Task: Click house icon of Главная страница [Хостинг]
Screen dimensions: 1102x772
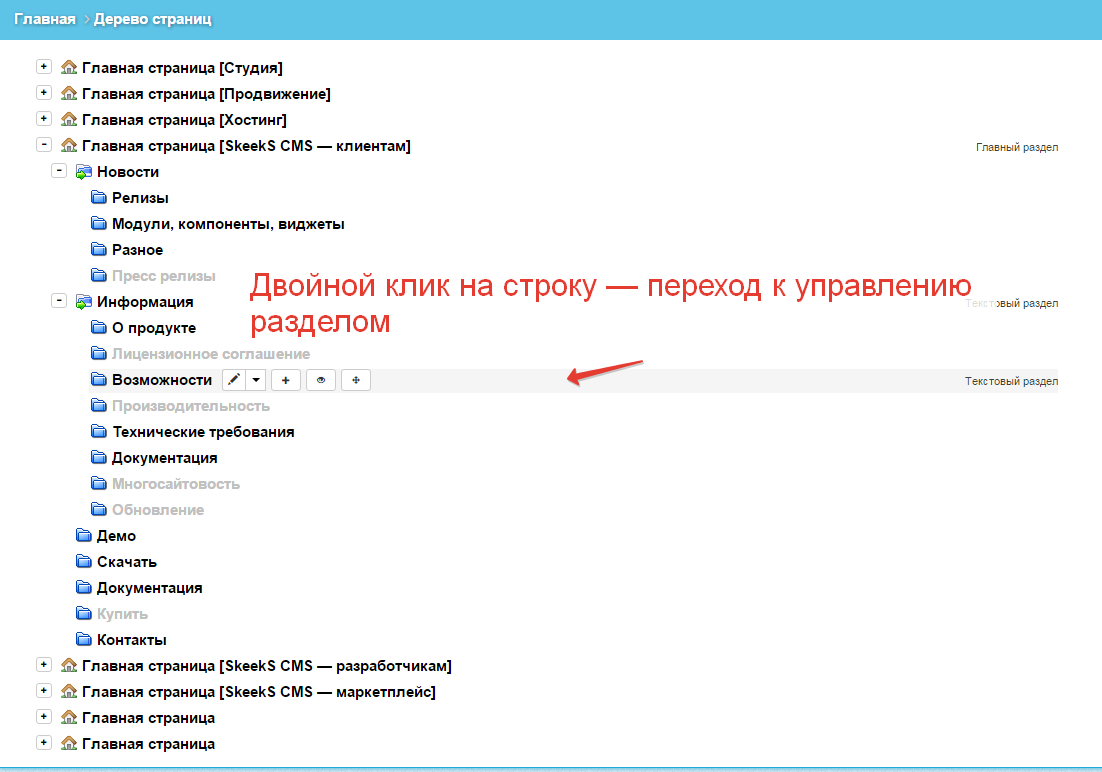Action: pyautogui.click(x=69, y=120)
